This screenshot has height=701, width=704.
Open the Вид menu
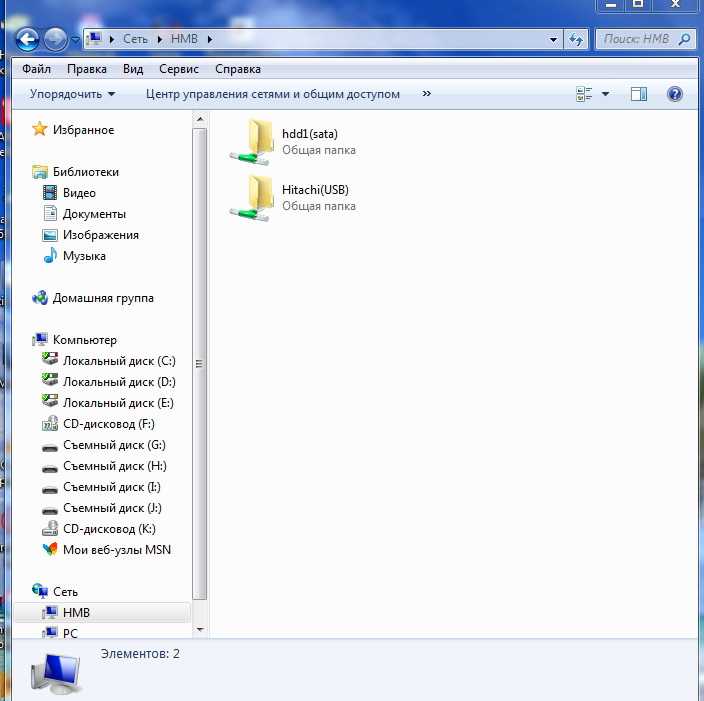(133, 69)
